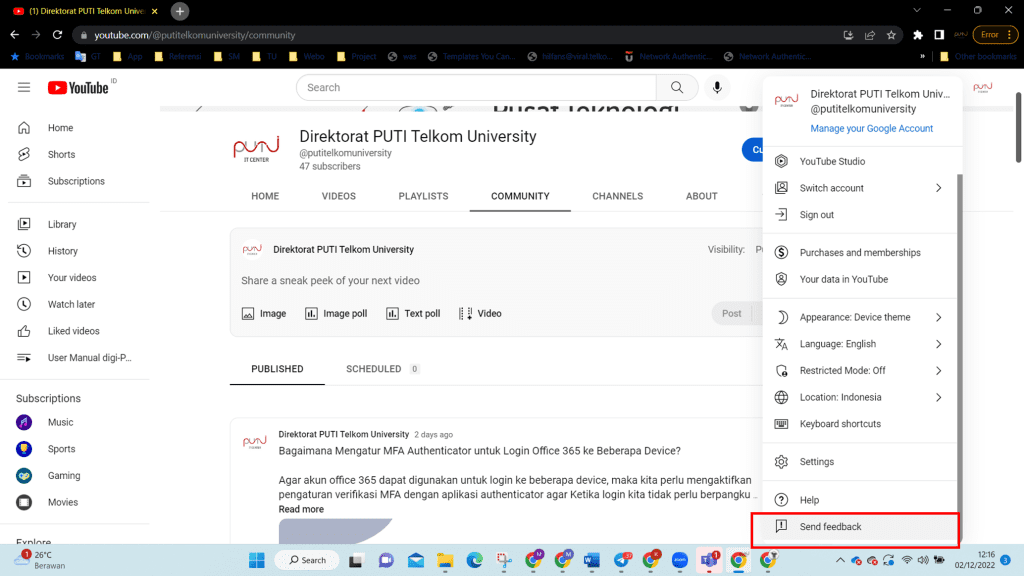Switch to the ABOUT tab
This screenshot has width=1024, height=576.
701,196
